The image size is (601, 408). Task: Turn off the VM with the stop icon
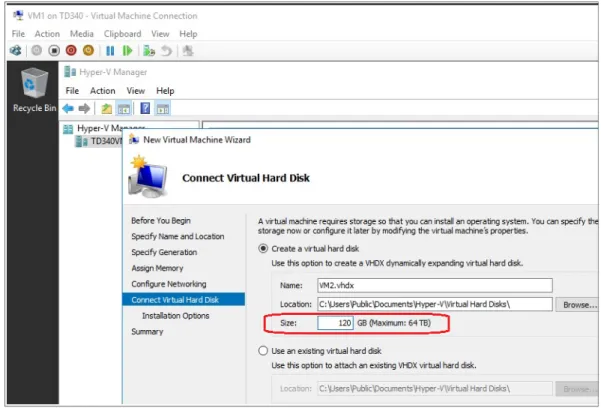tap(54, 51)
